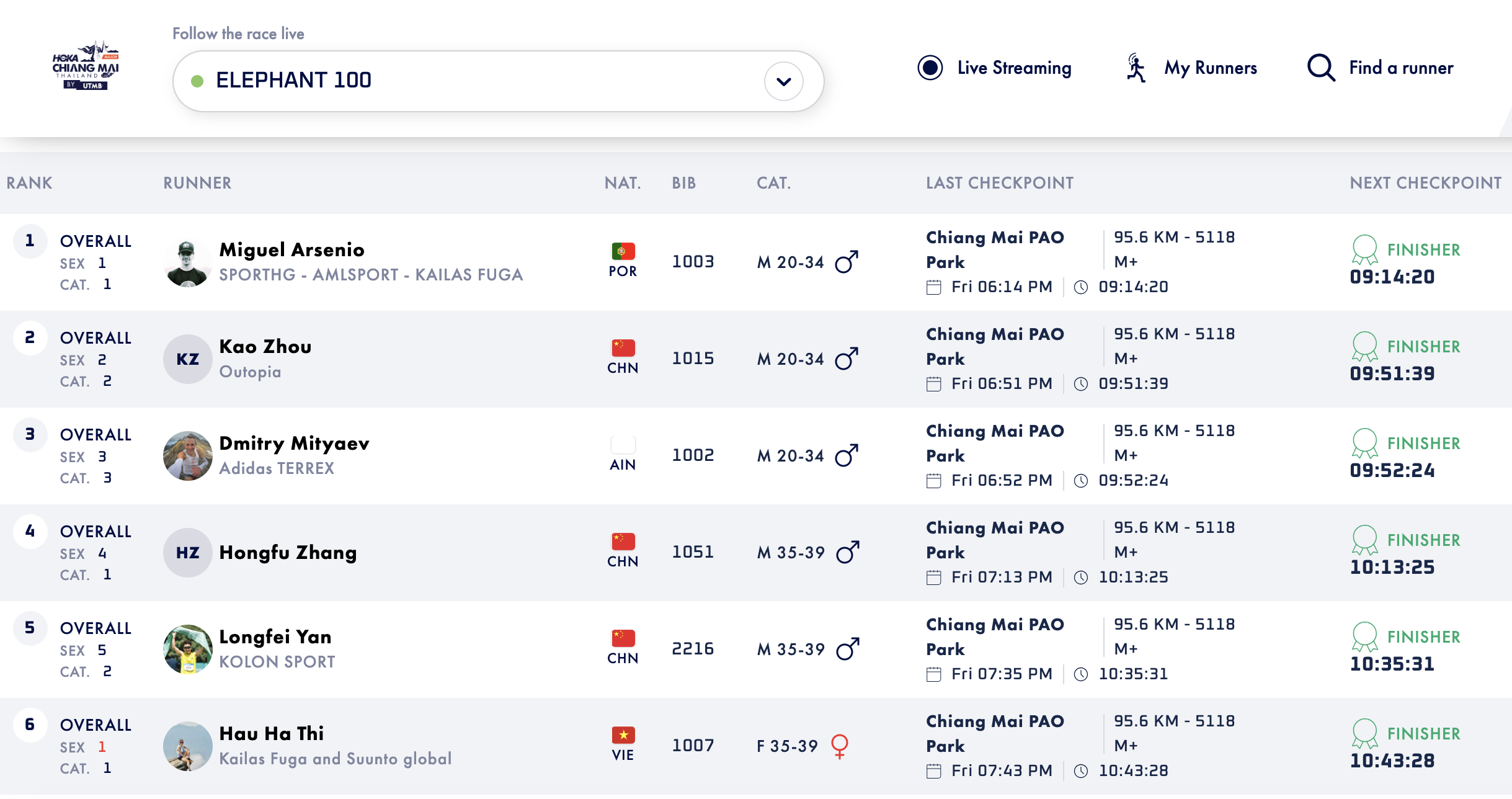1512x799 pixels.
Task: Click the green live status dot
Action: 197,81
